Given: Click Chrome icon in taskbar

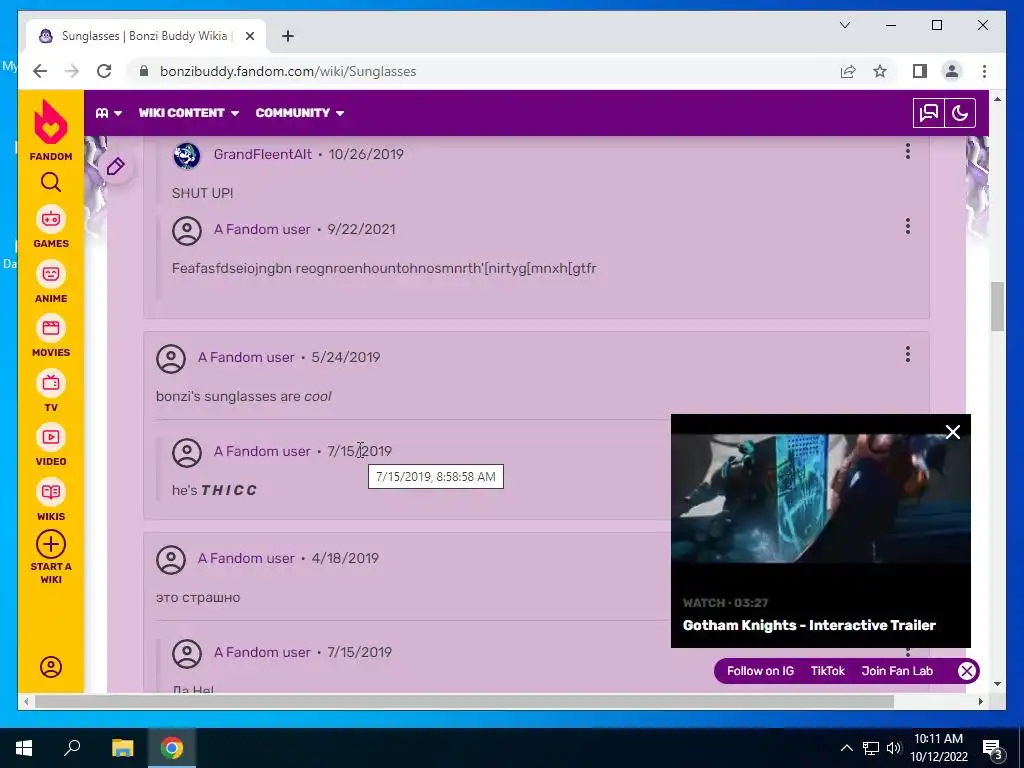Looking at the screenshot, I should click(x=172, y=748).
